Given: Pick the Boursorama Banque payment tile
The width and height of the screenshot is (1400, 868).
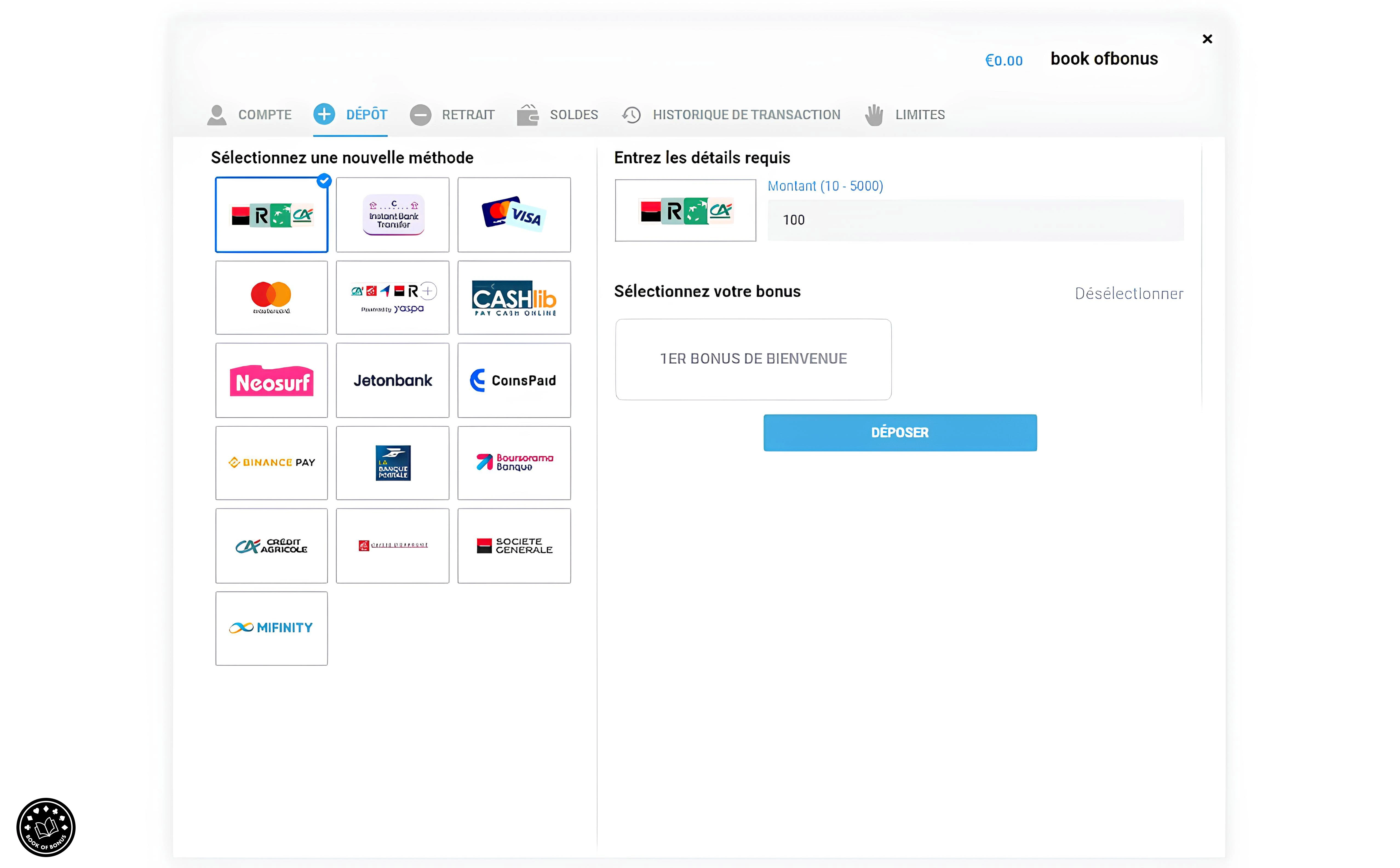Looking at the screenshot, I should 514,463.
